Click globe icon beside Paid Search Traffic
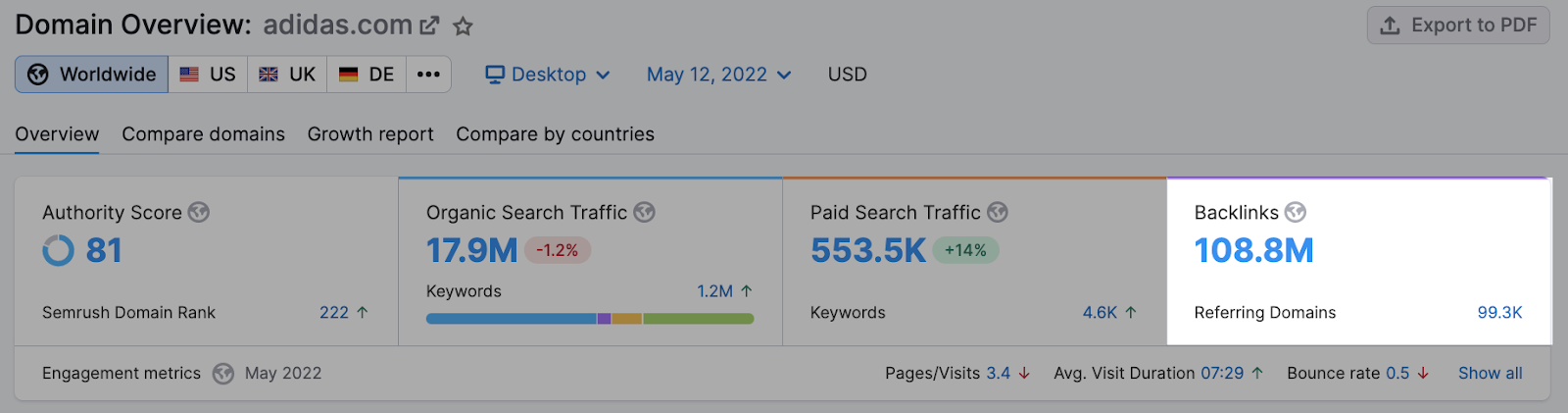Image resolution: width=1568 pixels, height=413 pixels. click(x=998, y=212)
